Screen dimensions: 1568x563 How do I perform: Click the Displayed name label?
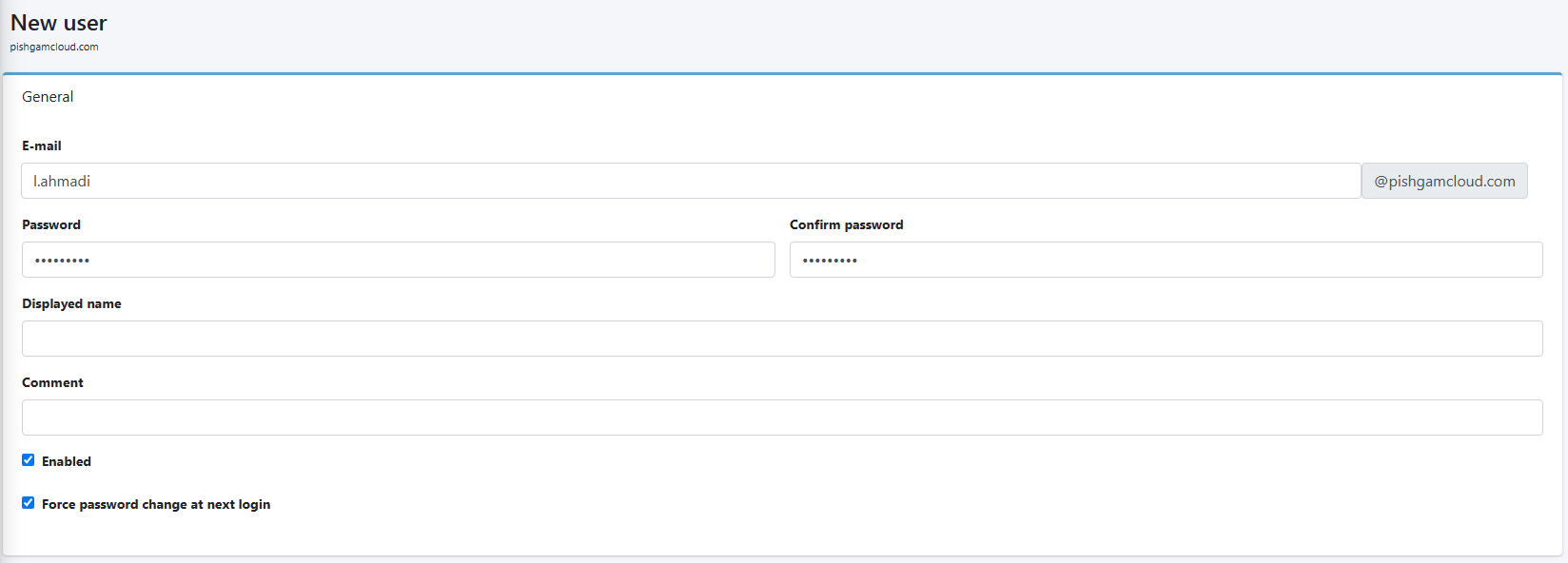[71, 303]
